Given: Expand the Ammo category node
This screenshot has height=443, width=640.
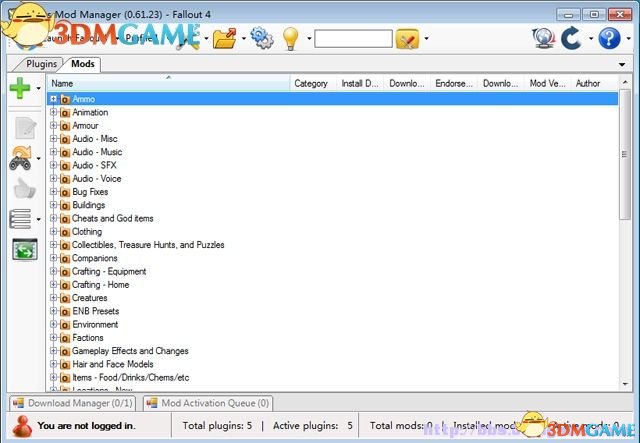Looking at the screenshot, I should (x=53, y=99).
